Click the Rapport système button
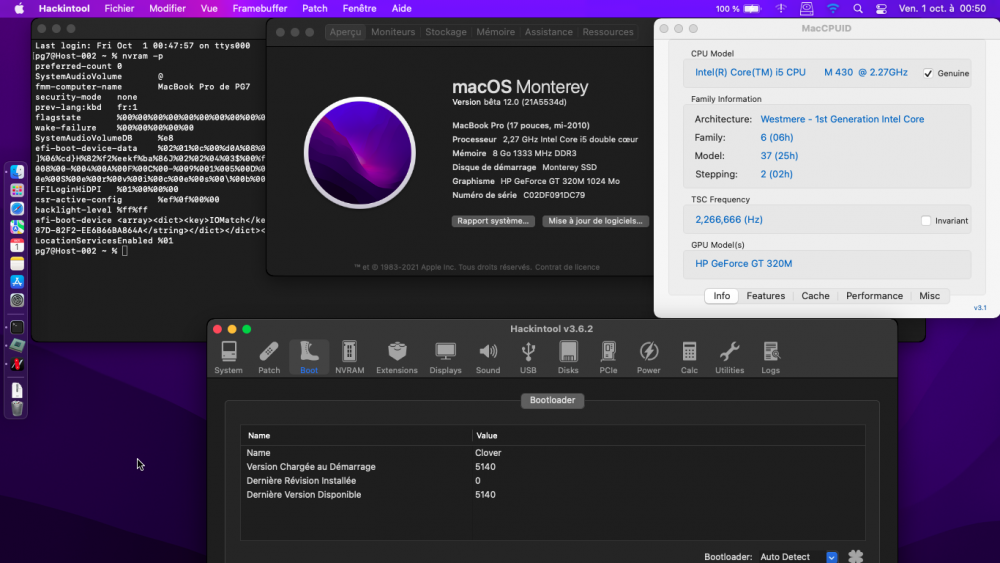The image size is (1000, 563). 493,221
